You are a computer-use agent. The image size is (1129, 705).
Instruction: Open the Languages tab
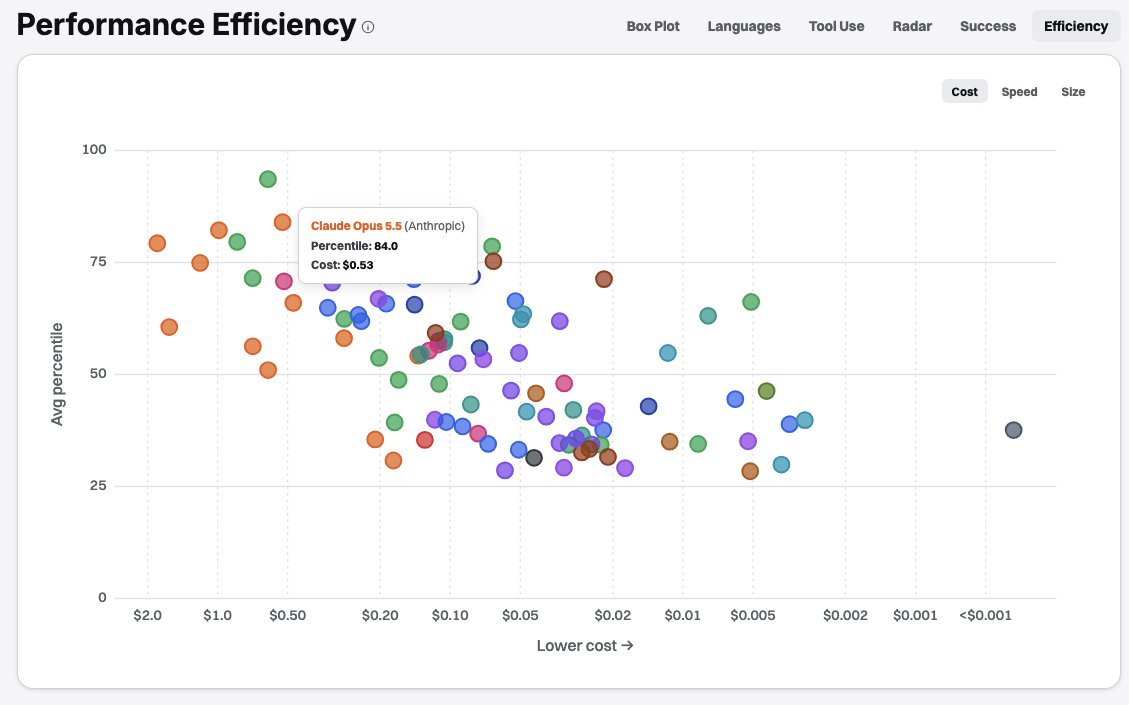click(x=744, y=27)
